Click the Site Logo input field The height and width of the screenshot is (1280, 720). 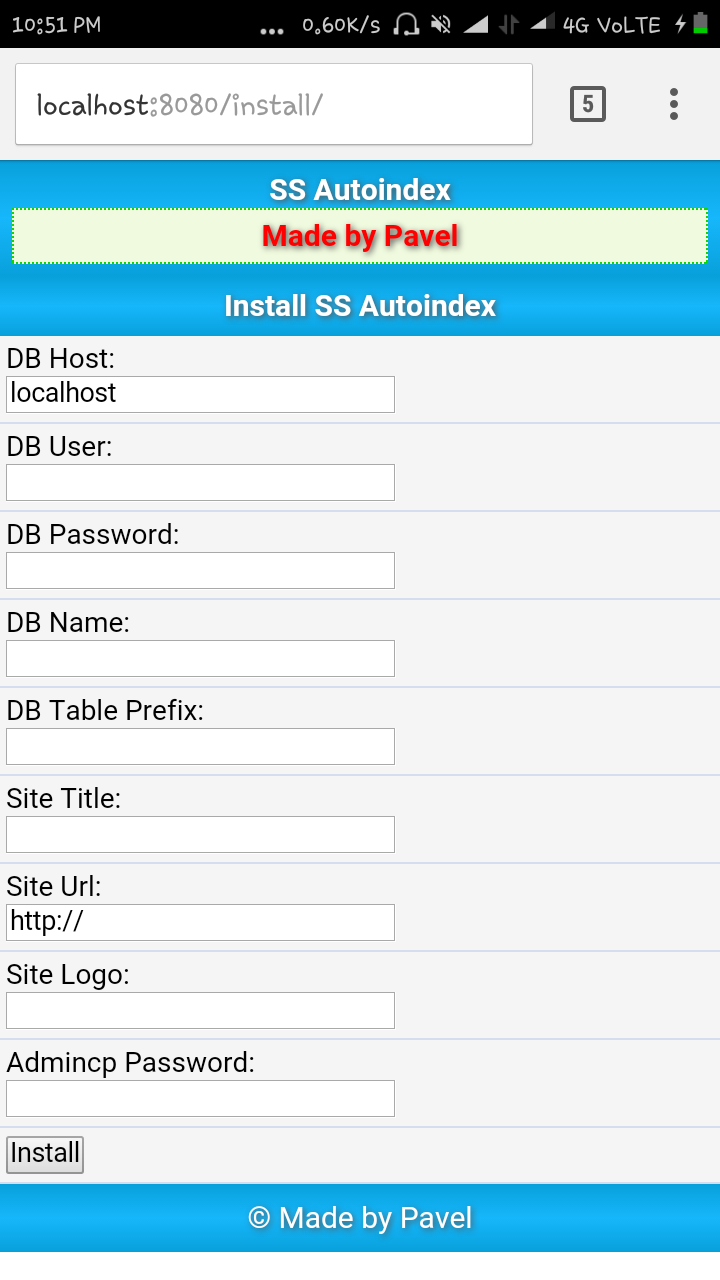pyautogui.click(x=200, y=1010)
